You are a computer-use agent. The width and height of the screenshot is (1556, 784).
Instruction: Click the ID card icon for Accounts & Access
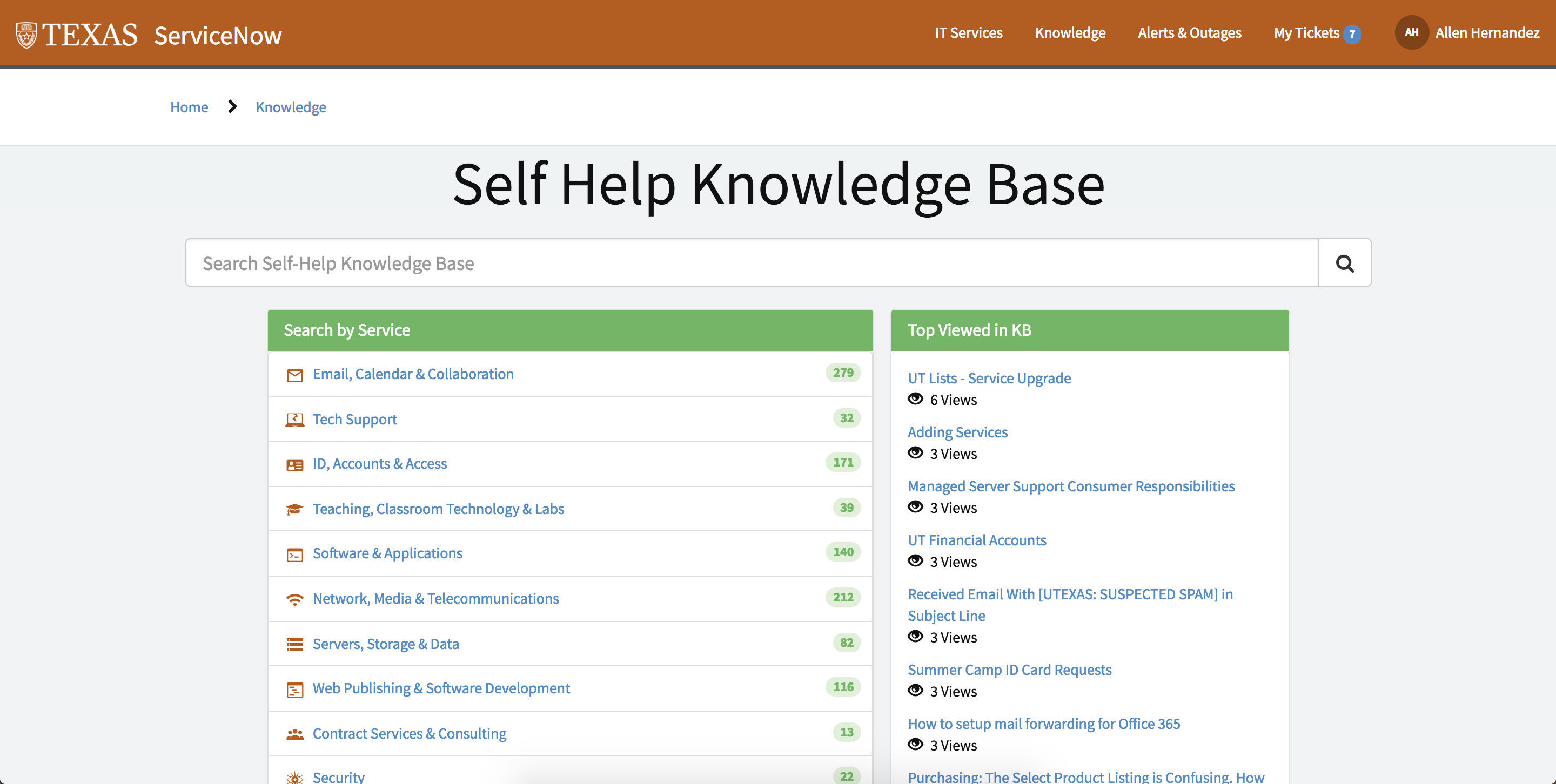pos(295,465)
